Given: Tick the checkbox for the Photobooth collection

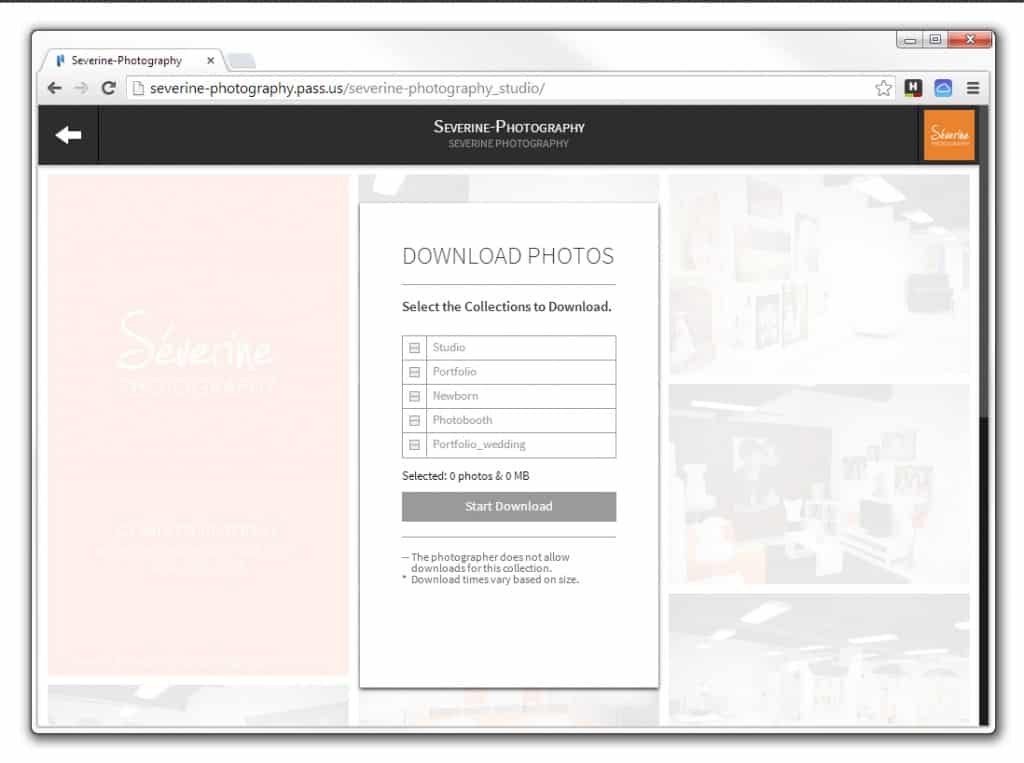Looking at the screenshot, I should point(414,420).
